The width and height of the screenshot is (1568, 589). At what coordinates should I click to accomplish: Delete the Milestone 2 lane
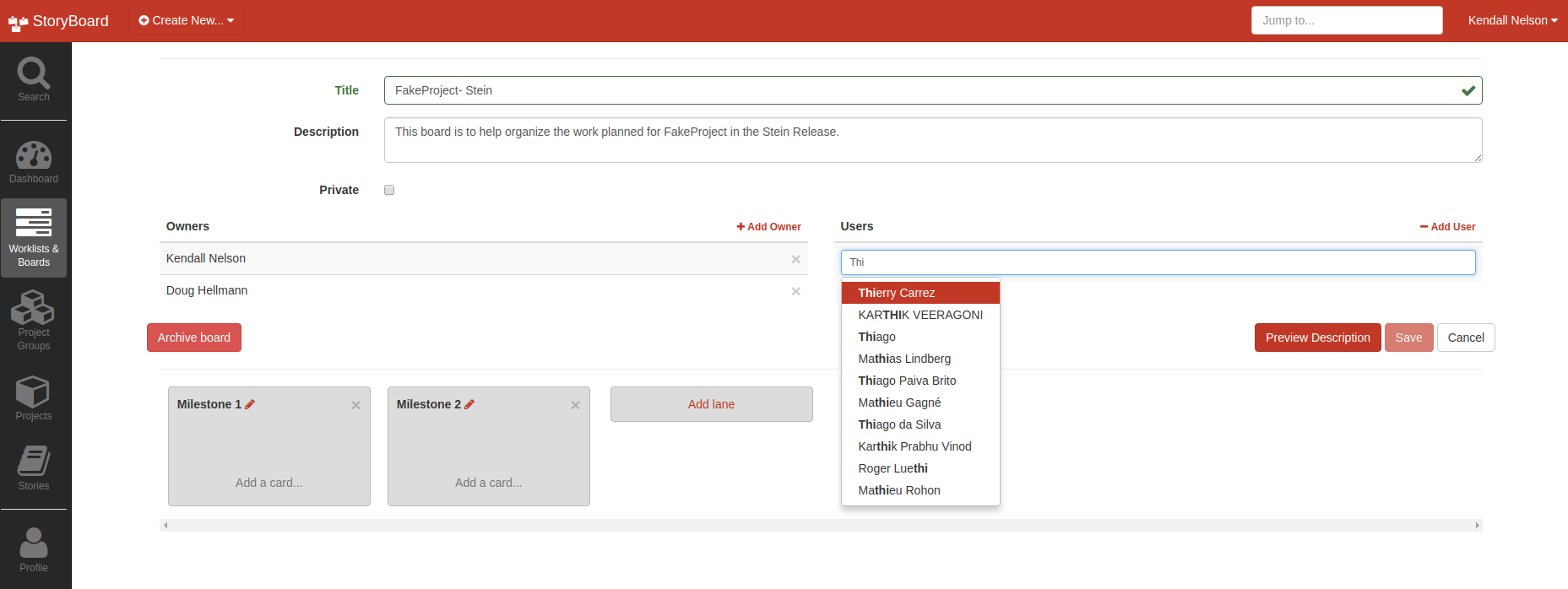tap(575, 405)
